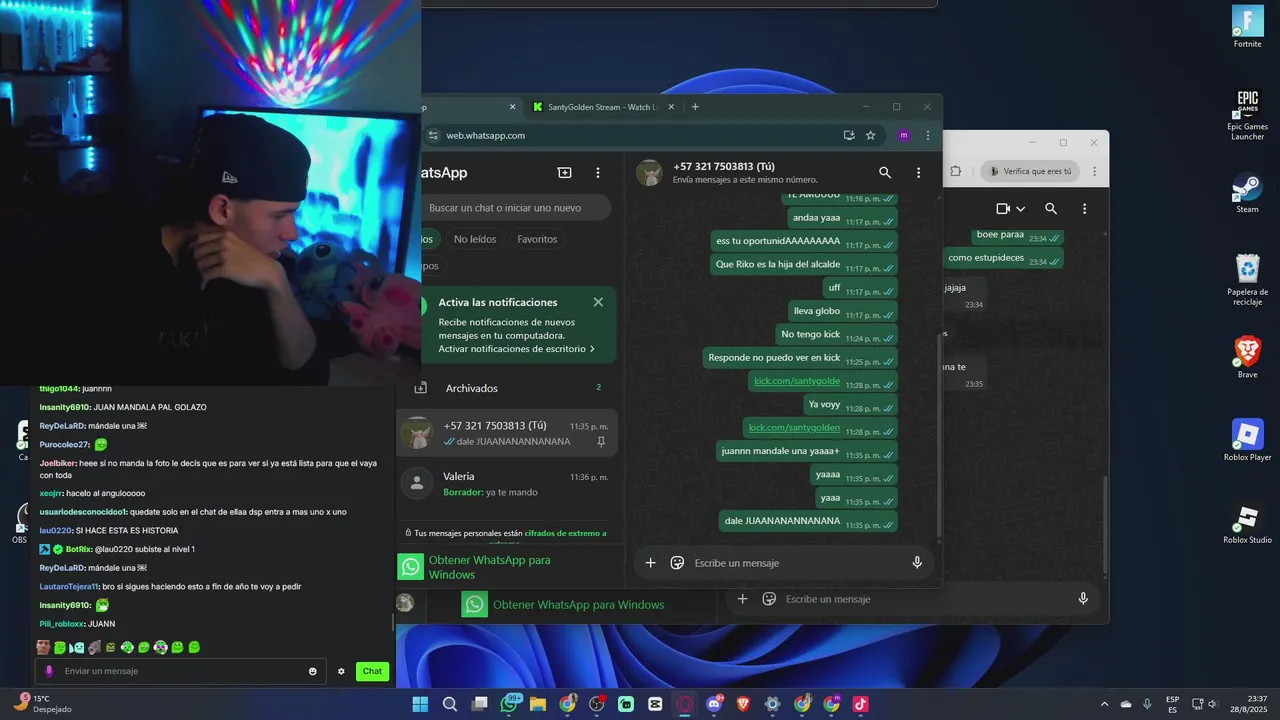Click site info icon left of web.whatsapp.com
This screenshot has width=1280, height=720.
click(x=433, y=135)
